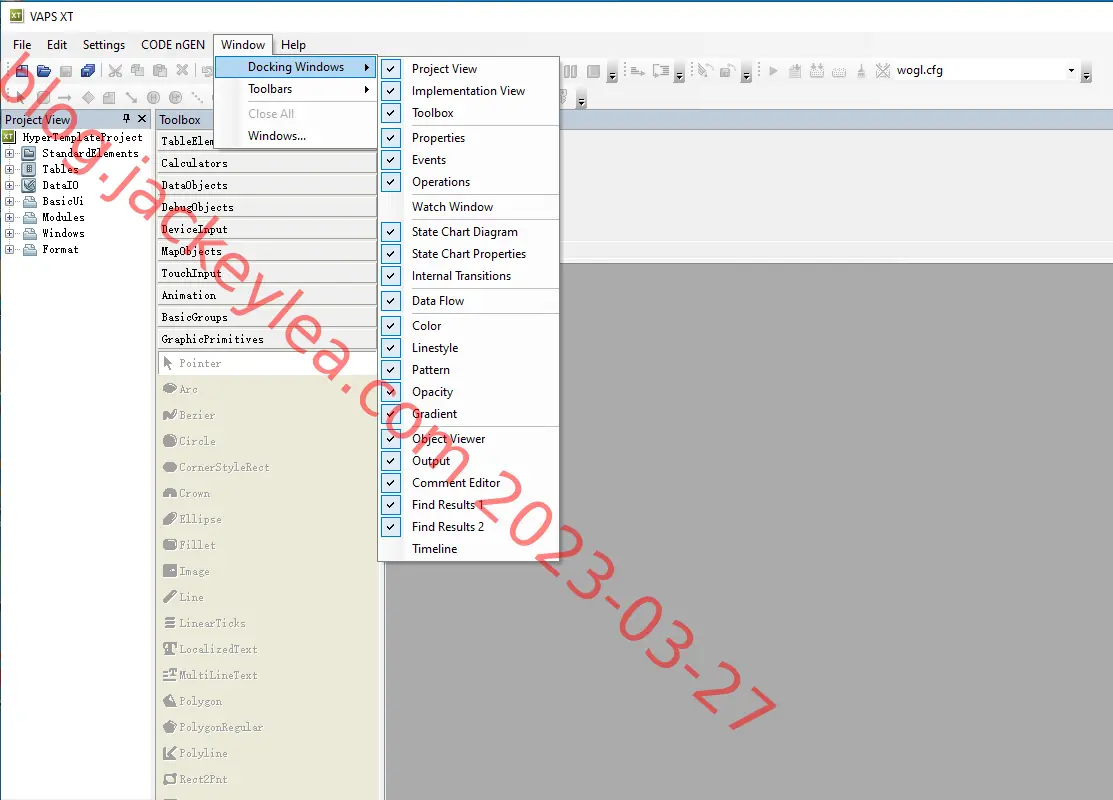The width and height of the screenshot is (1113, 800).
Task: Open the Animation toolbox group
Action: point(267,295)
